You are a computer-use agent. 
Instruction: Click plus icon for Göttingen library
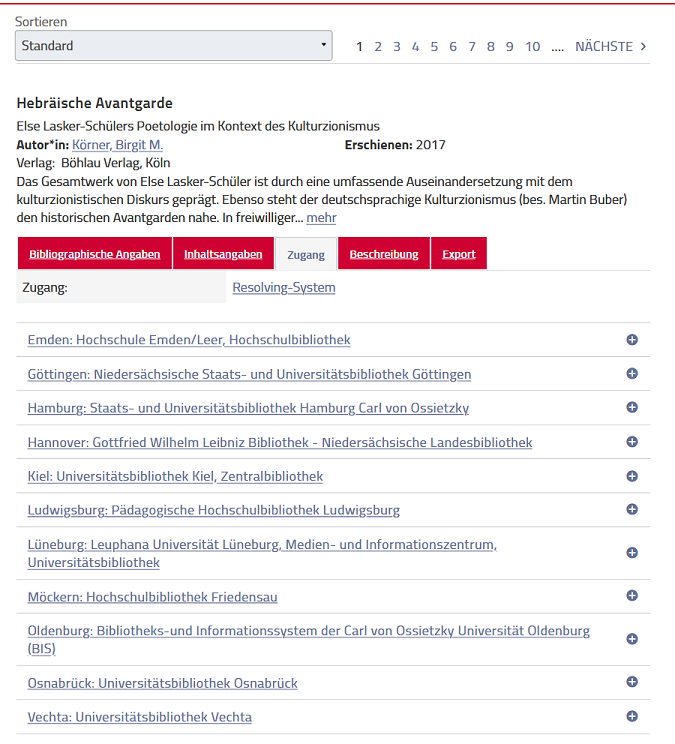632,374
